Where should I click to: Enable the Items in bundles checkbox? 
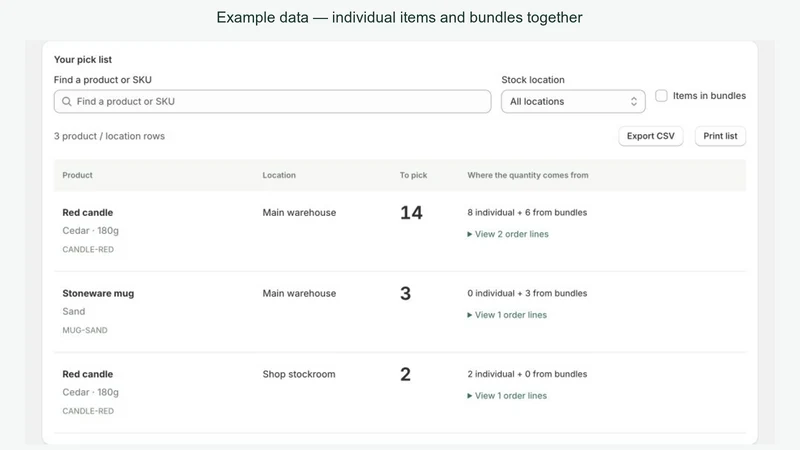[x=661, y=95]
